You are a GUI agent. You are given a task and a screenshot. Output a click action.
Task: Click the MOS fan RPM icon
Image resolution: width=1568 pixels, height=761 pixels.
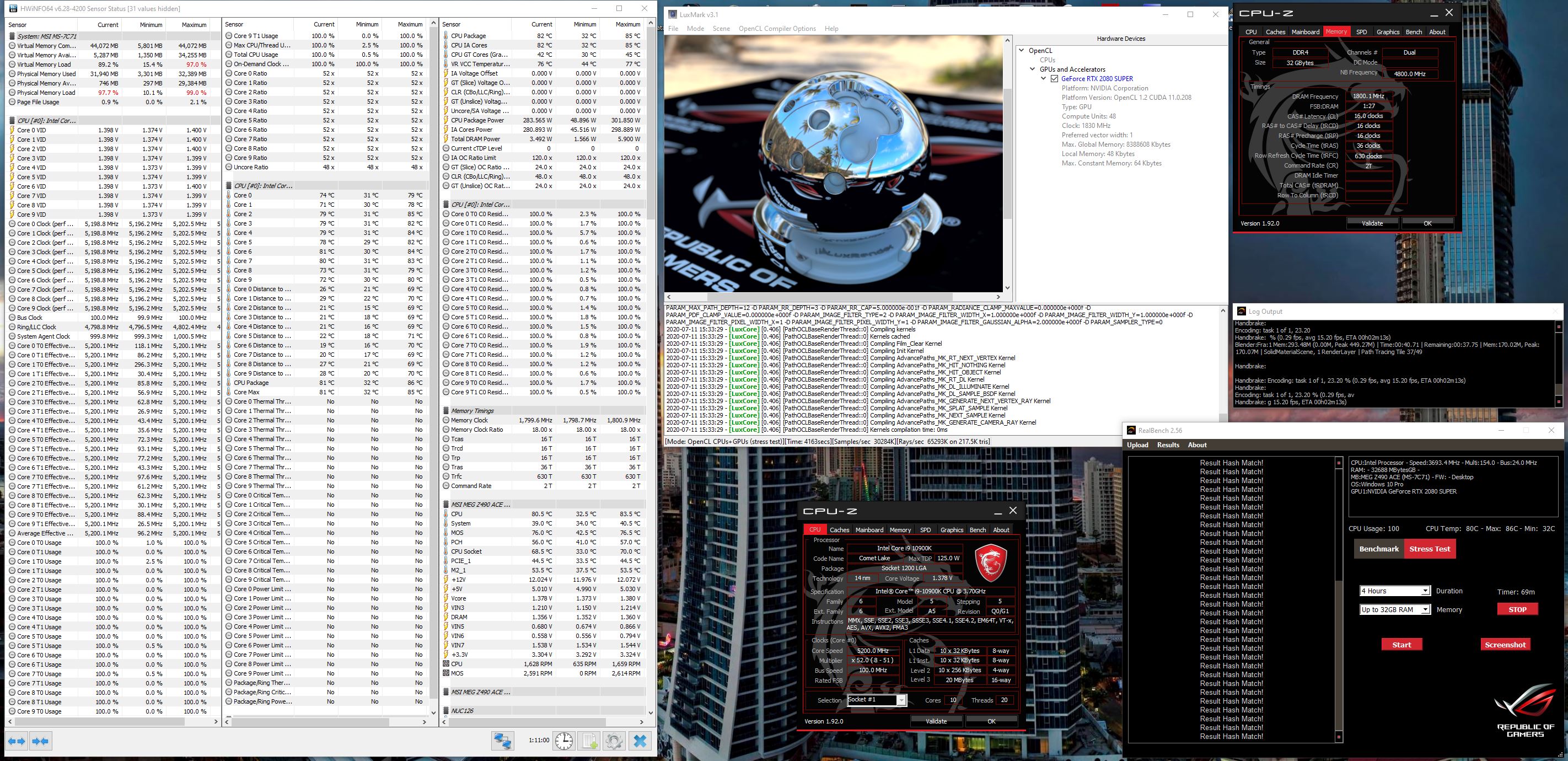(446, 673)
